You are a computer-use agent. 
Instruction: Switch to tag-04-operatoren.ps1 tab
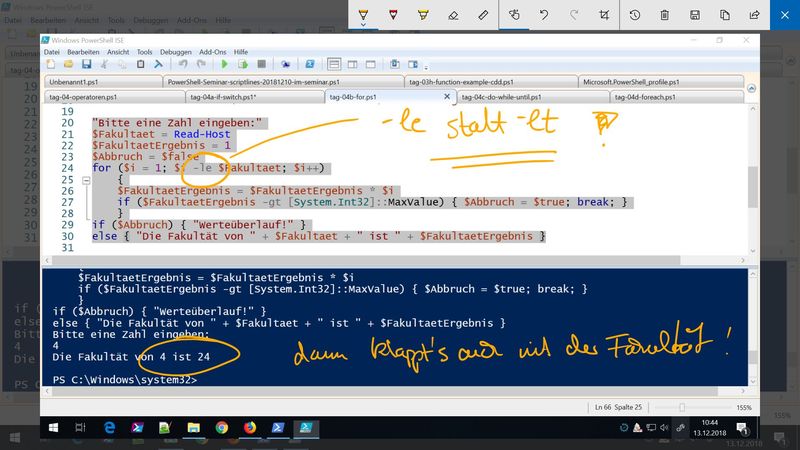pos(115,97)
